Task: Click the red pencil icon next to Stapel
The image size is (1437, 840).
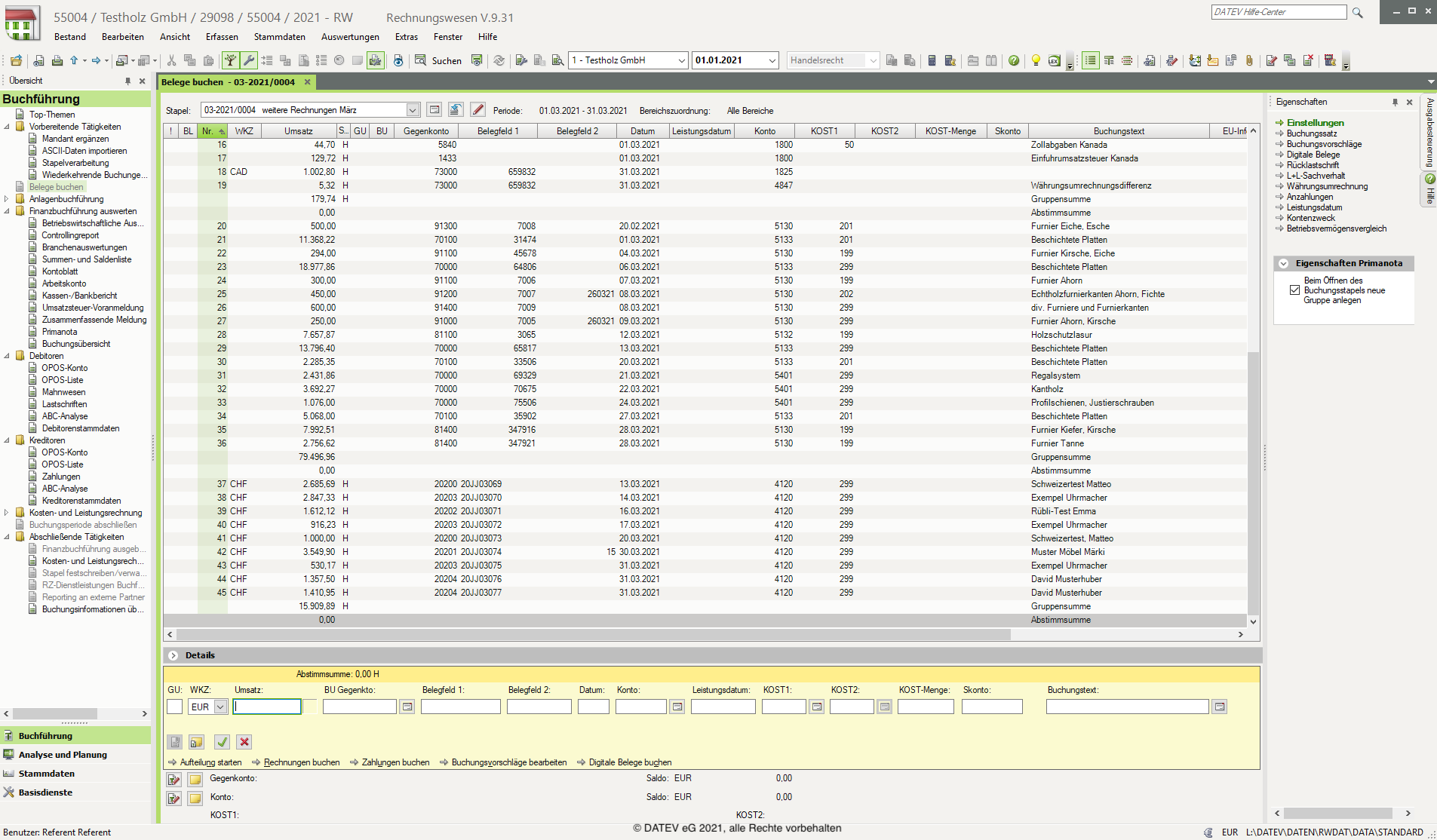Action: 477,110
